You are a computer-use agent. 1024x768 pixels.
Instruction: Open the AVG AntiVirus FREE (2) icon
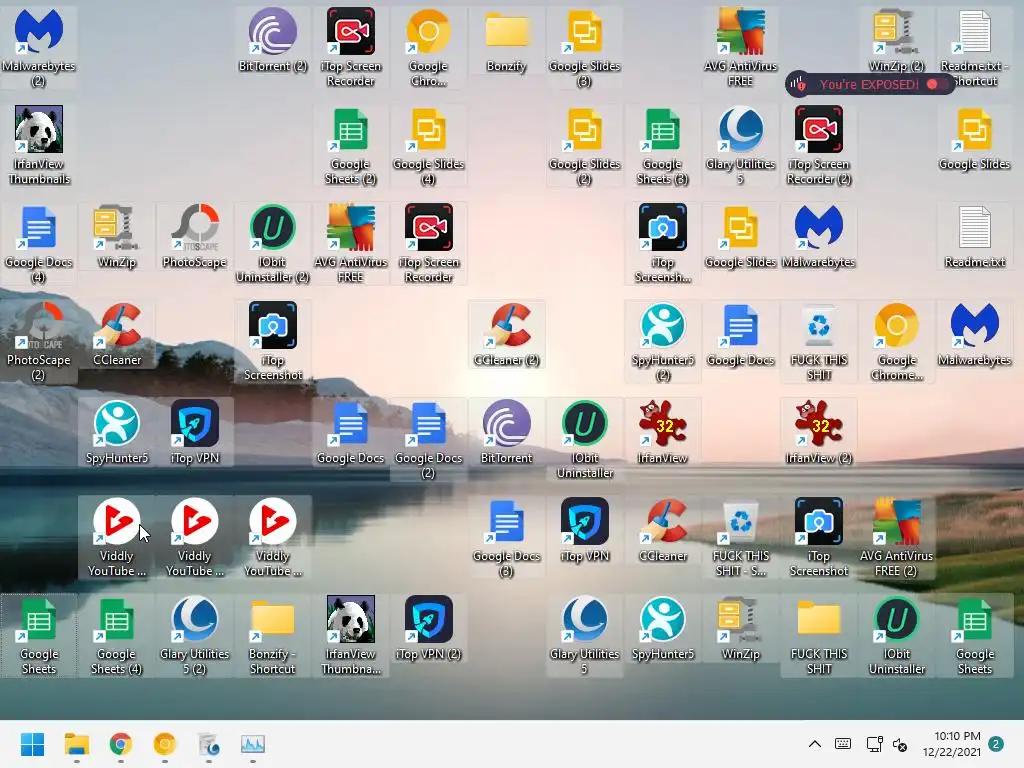[896, 537]
